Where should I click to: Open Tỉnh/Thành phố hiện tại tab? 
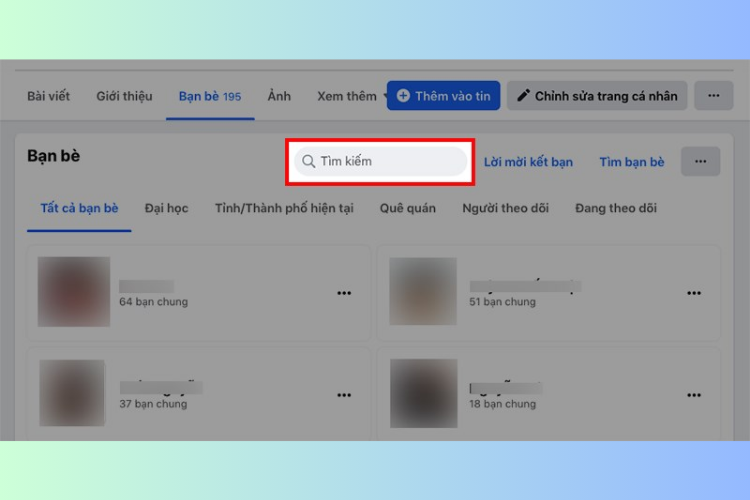click(x=284, y=208)
